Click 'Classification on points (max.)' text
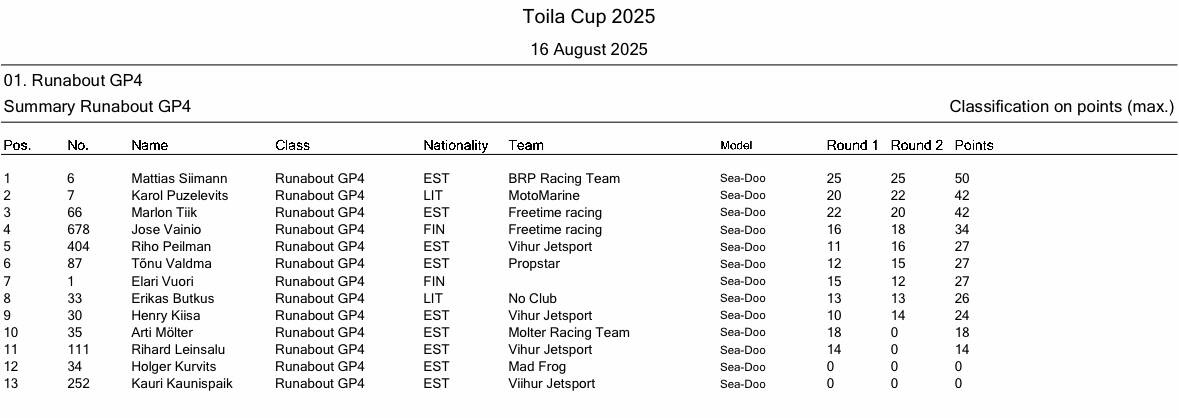 pyautogui.click(x=1061, y=106)
